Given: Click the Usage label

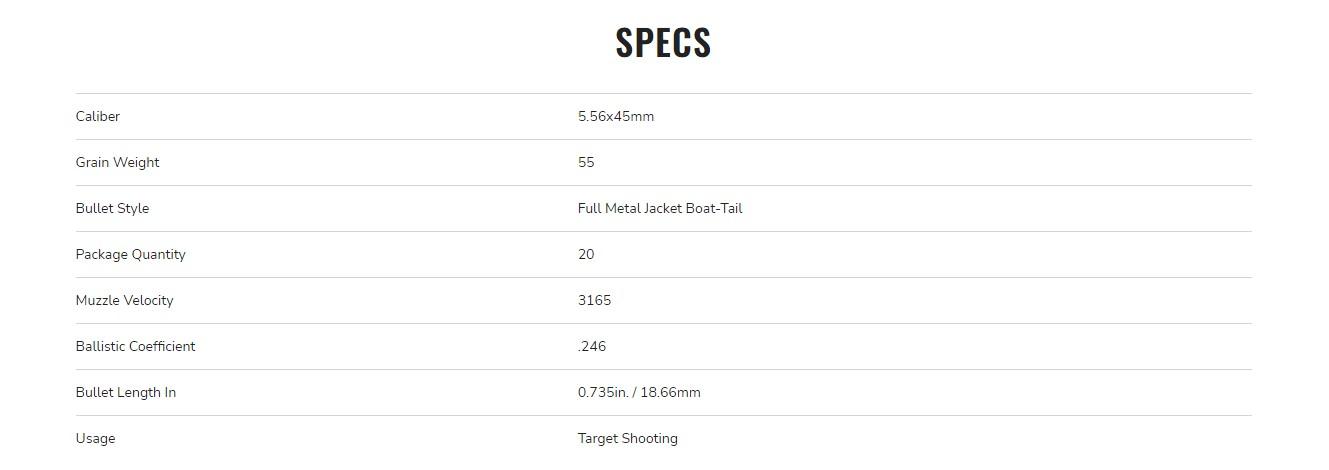Looking at the screenshot, I should (x=95, y=438).
